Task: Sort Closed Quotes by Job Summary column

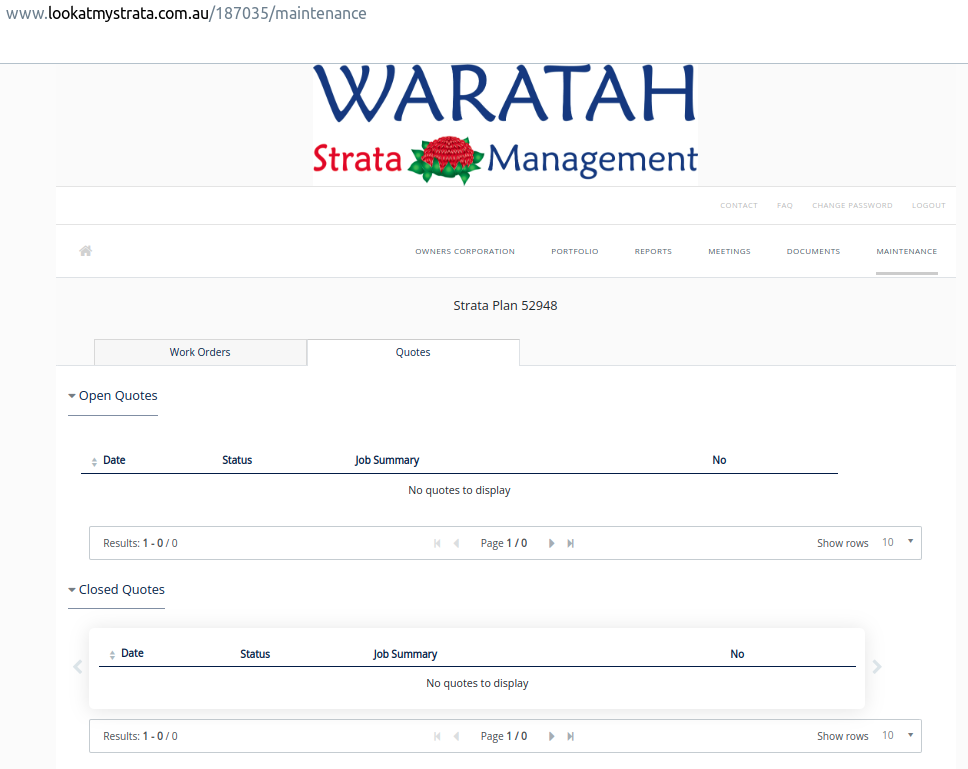Action: [x=405, y=654]
